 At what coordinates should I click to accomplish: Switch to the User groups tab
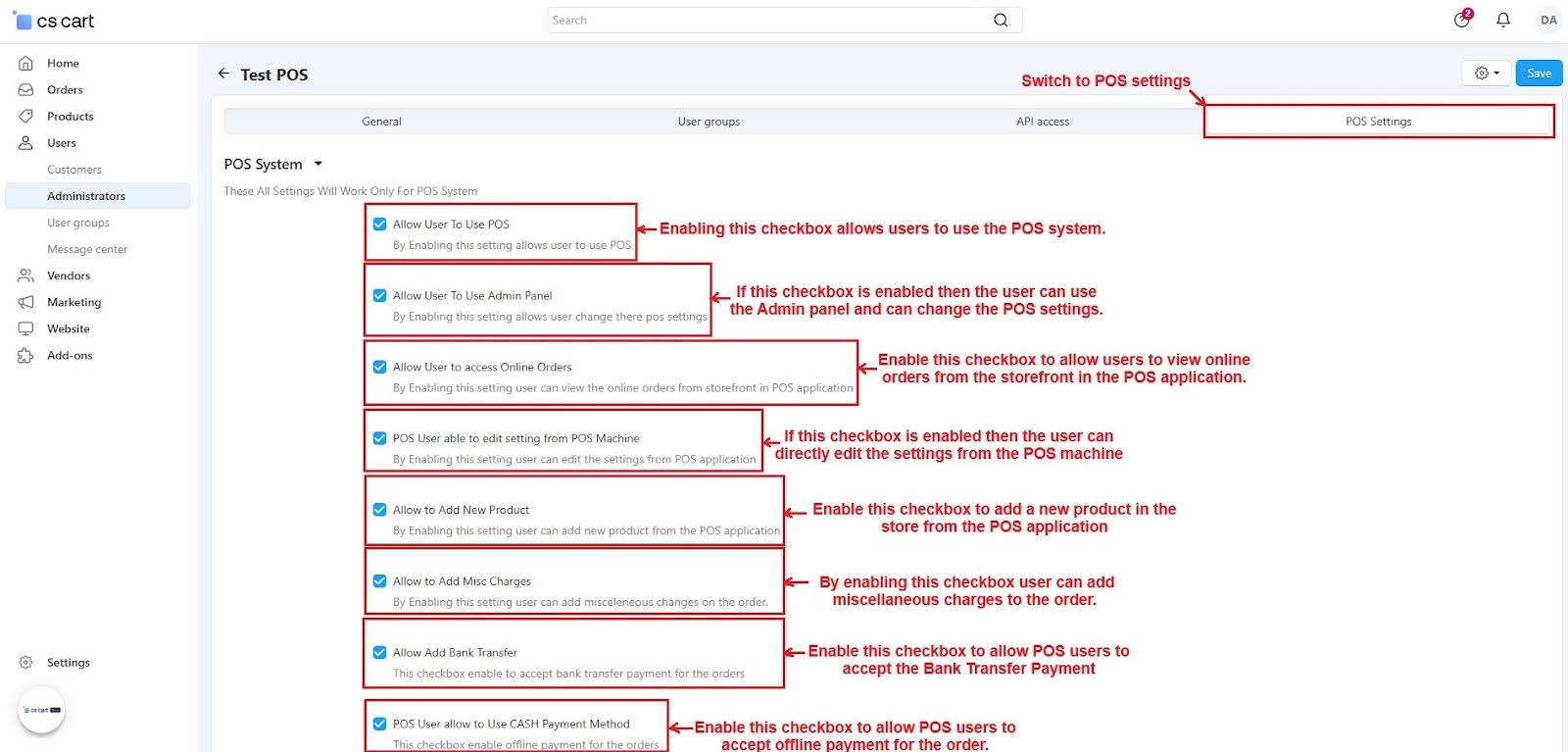709,122
